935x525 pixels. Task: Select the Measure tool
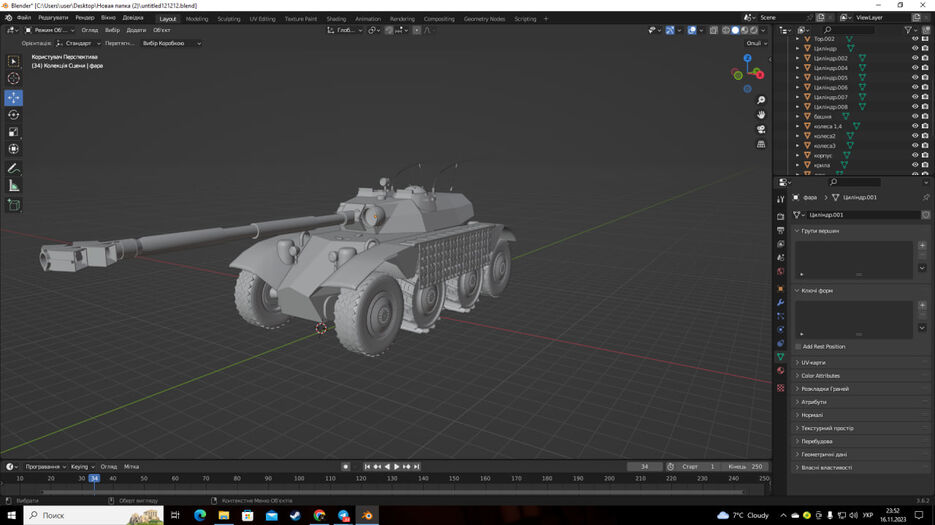14,186
